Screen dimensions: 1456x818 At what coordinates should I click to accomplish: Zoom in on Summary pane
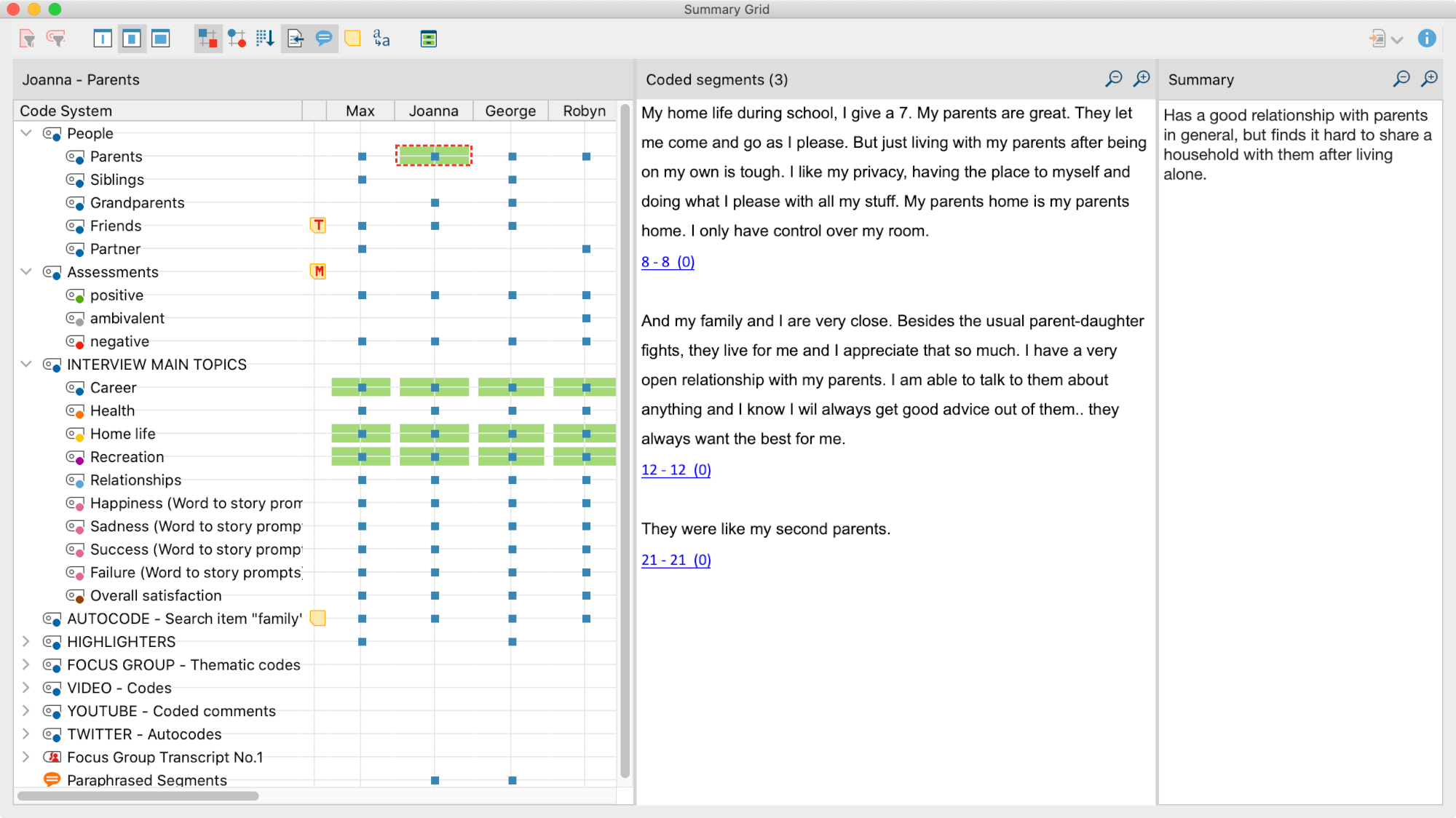click(x=1429, y=79)
